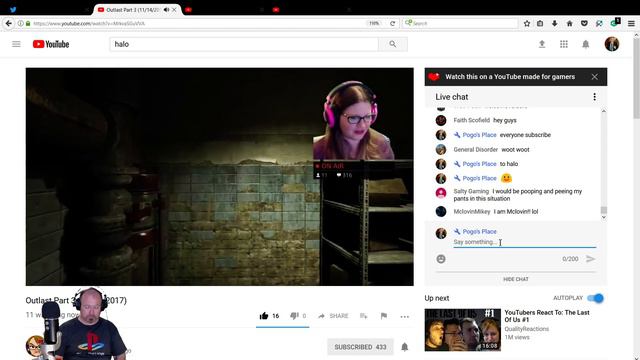This screenshot has width=640, height=360.
Task: Open QualityReactions channel link
Action: (x=527, y=329)
